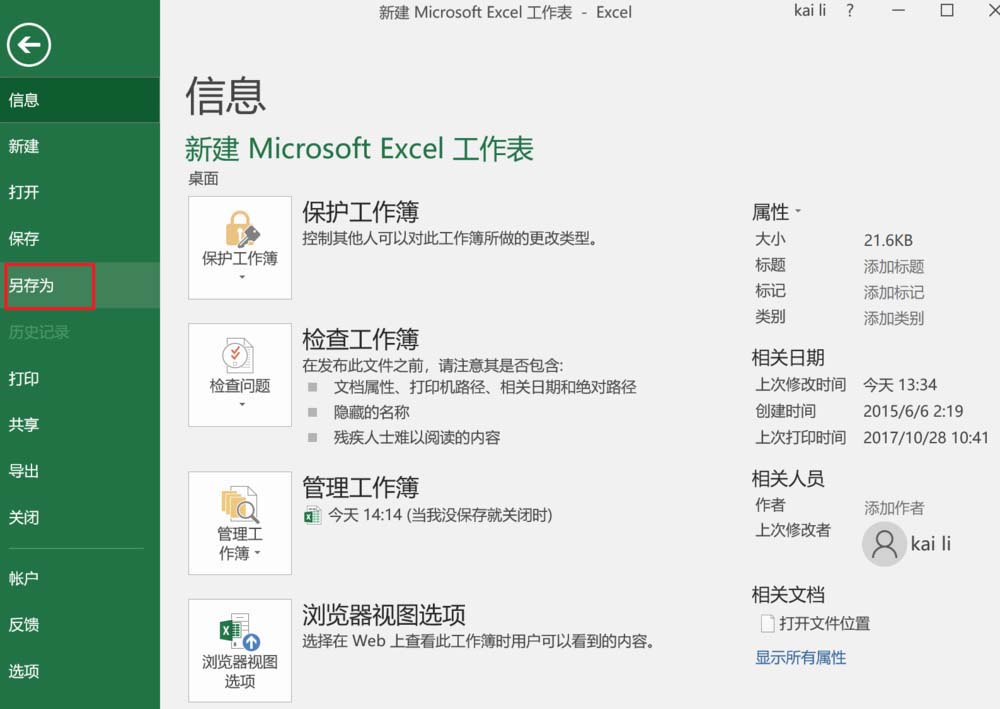Click the 桌面 file location text
The height and width of the screenshot is (709, 1000).
tap(203, 179)
